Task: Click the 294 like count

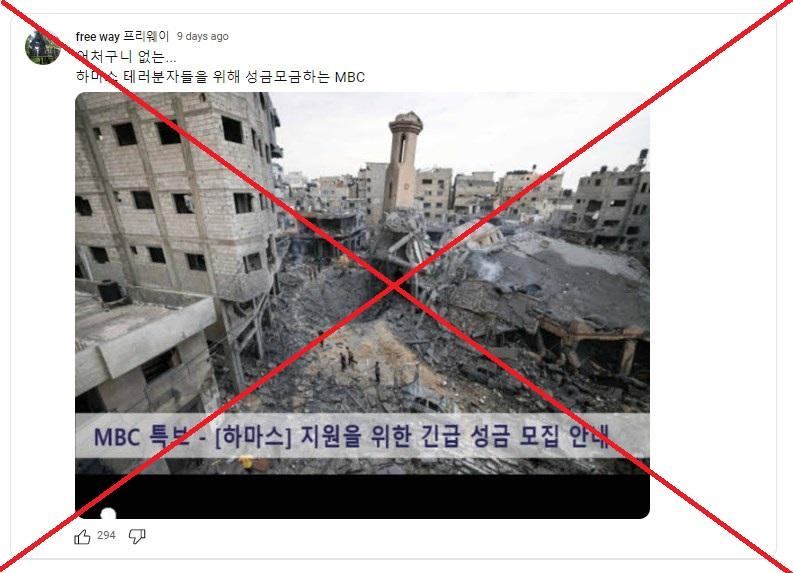Action: point(106,535)
